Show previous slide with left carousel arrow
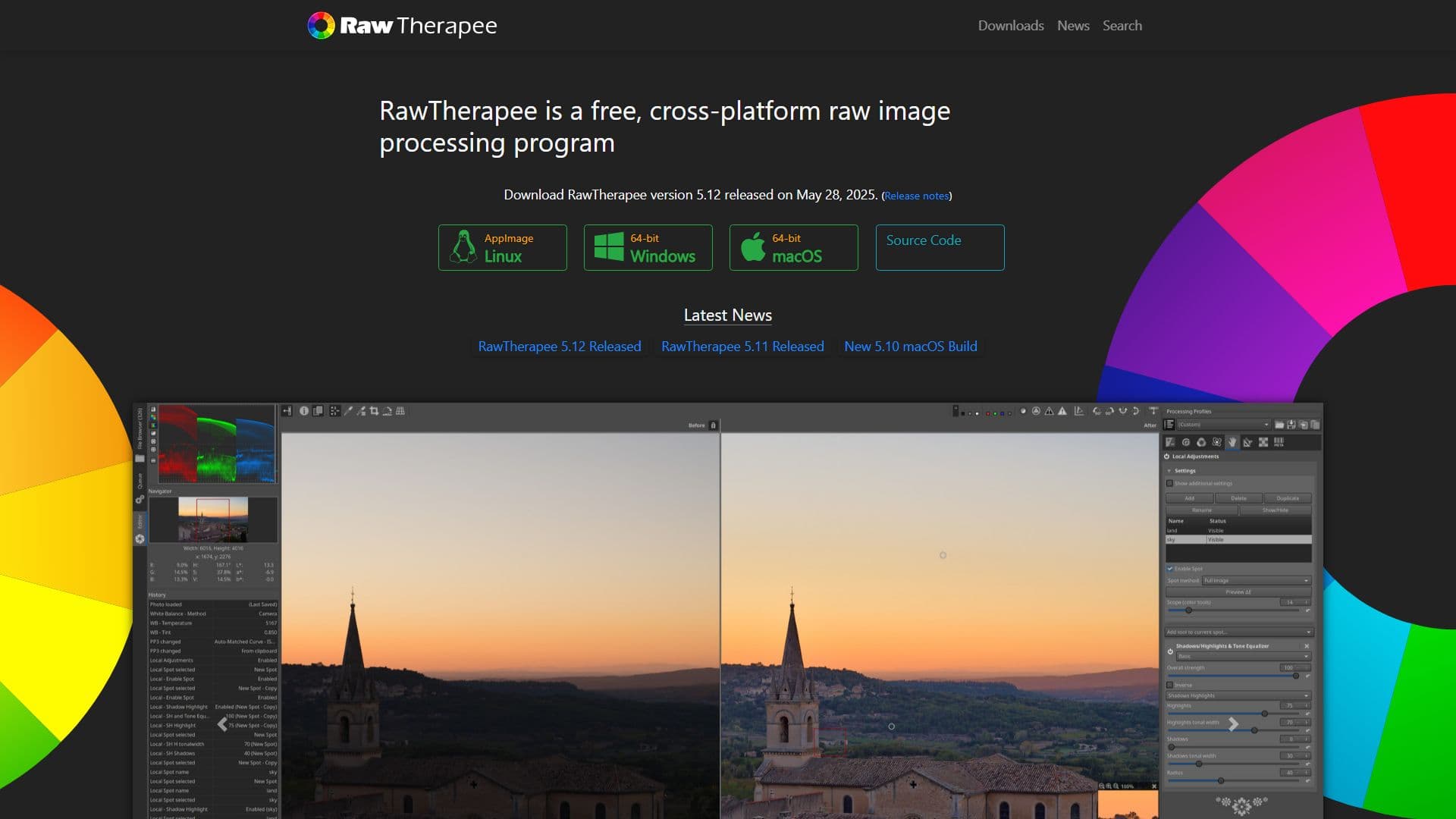This screenshot has height=819, width=1456. point(222,724)
